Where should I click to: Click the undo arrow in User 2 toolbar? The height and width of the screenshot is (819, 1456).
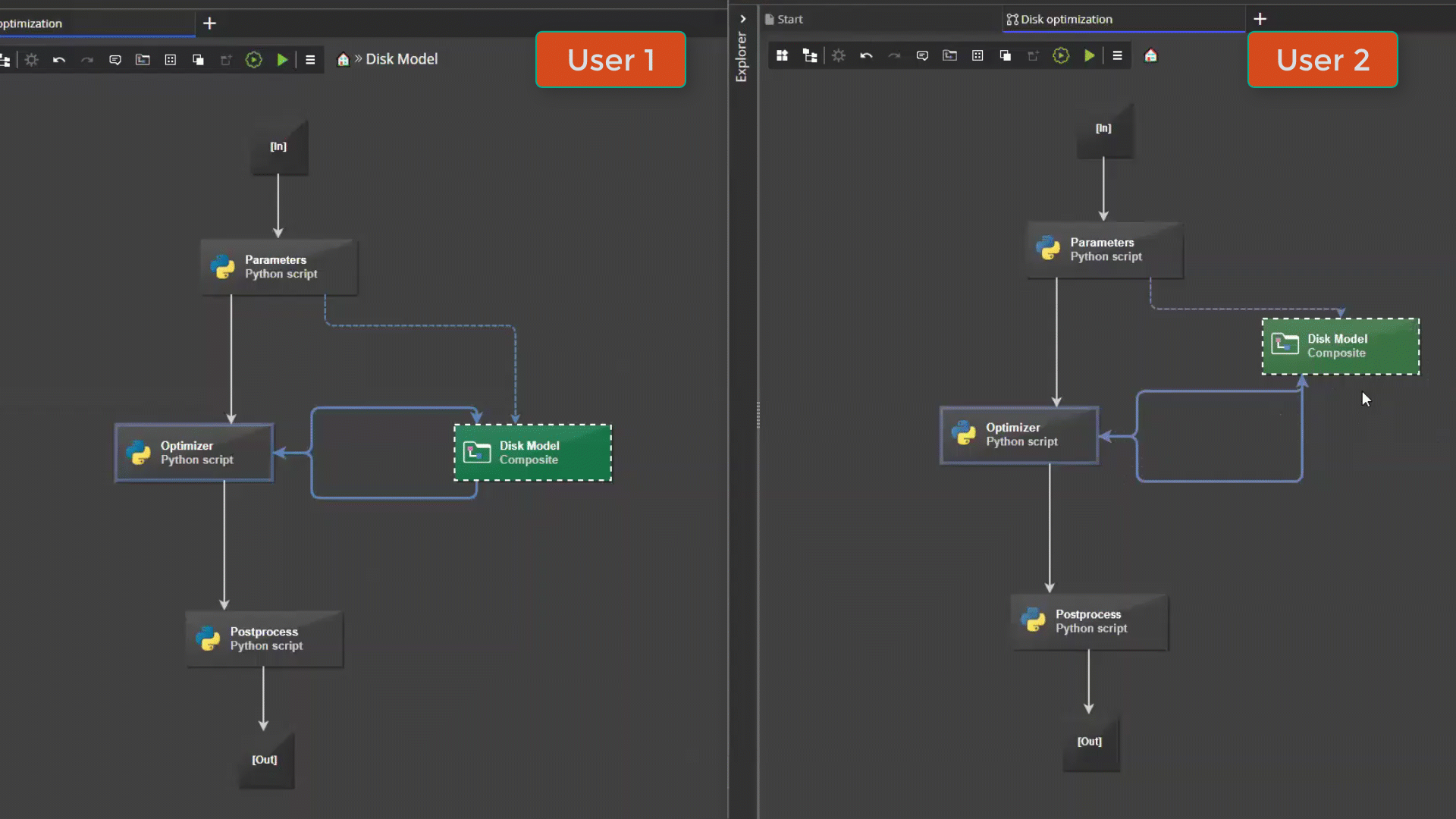[x=866, y=55]
